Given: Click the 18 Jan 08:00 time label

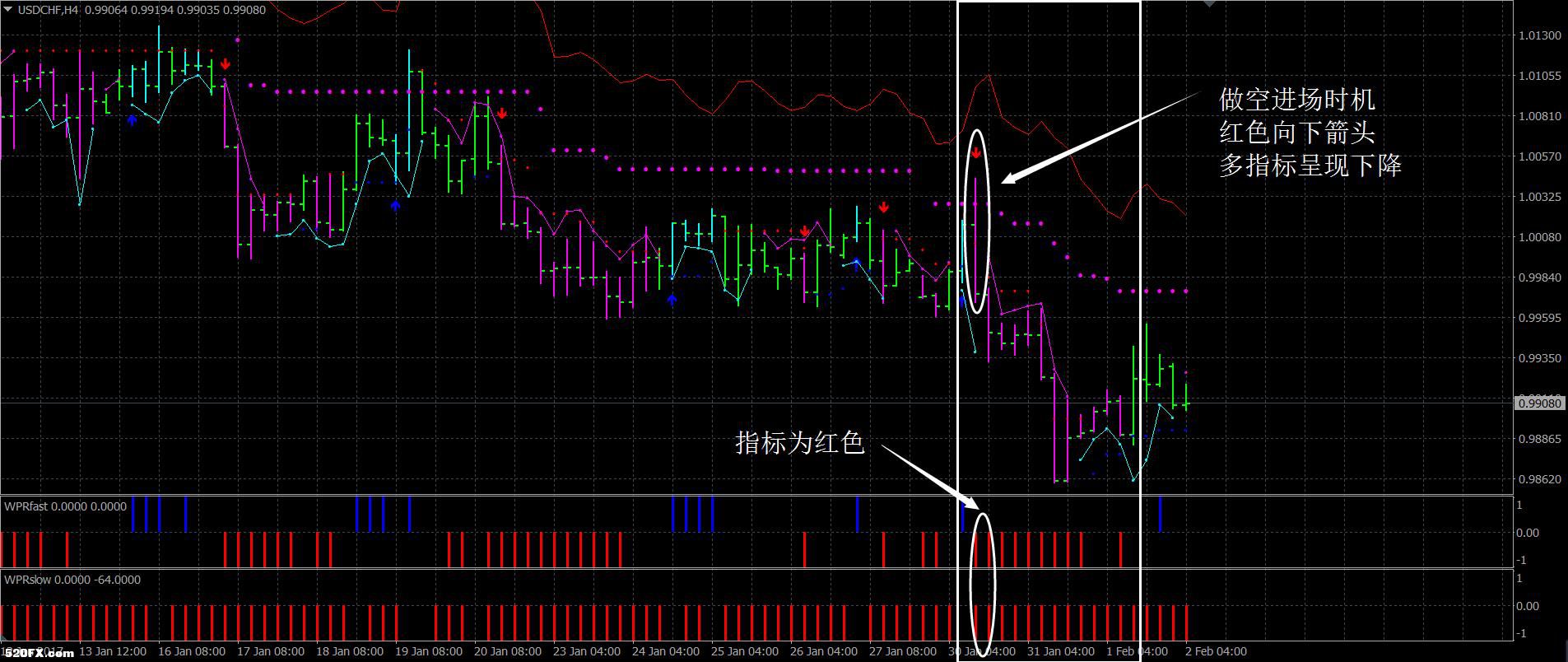Looking at the screenshot, I should click(x=350, y=651).
